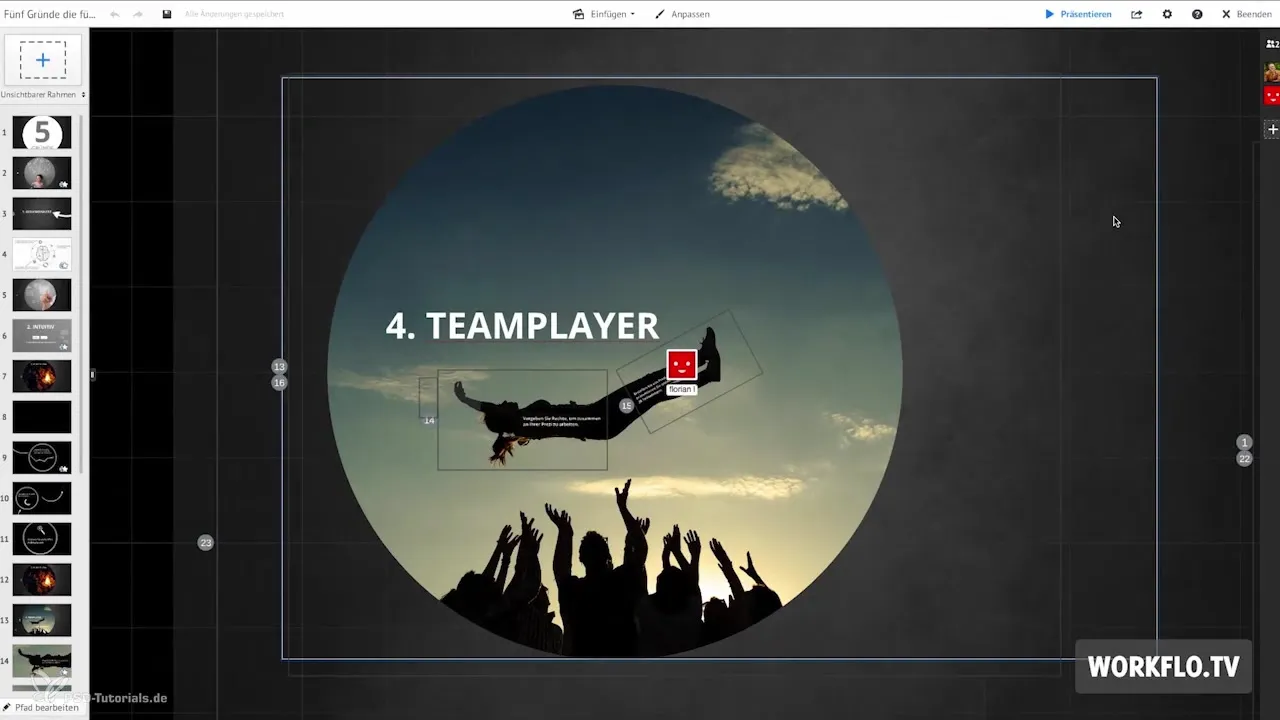1280x720 pixels.
Task: Select path slide thumbnail 14
Action: pos(42,661)
